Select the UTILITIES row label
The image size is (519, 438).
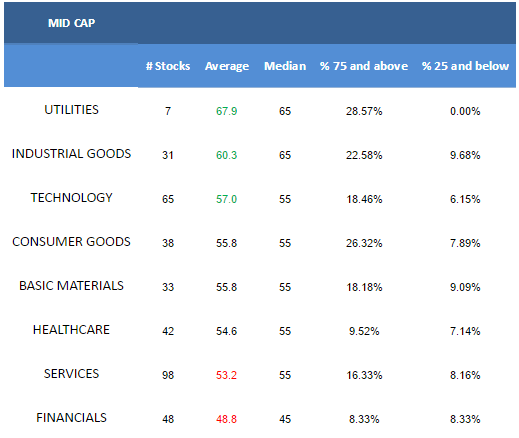pyautogui.click(x=71, y=110)
